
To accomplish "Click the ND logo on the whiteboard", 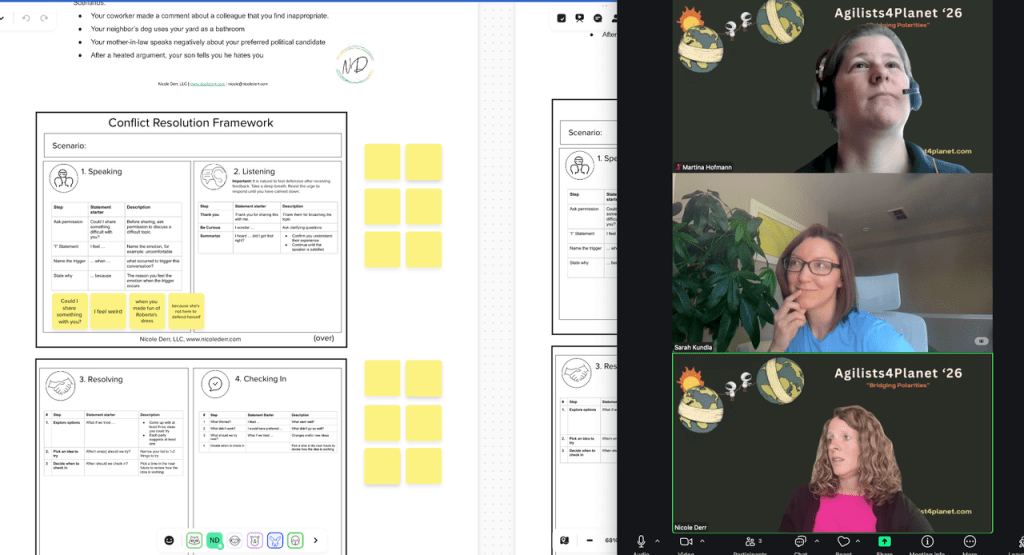I will pyautogui.click(x=355, y=65).
